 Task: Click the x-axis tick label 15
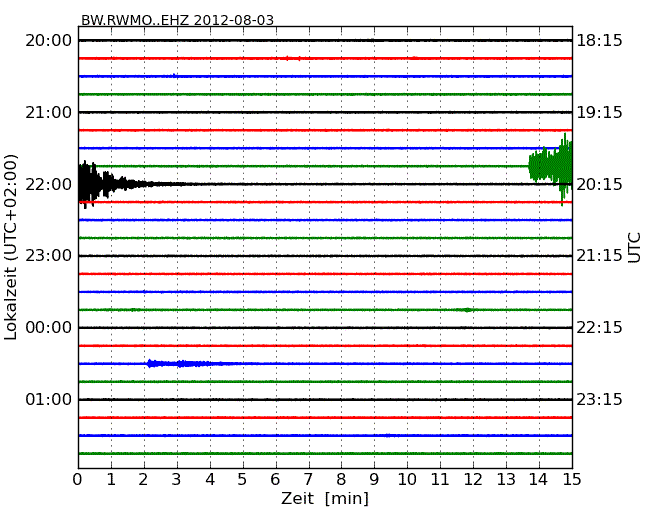pyautogui.click(x=572, y=479)
